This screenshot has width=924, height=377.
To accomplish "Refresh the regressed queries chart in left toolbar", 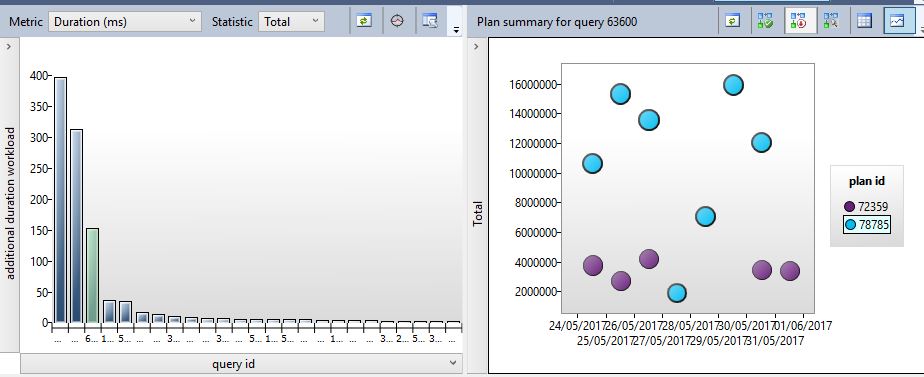I will (x=364, y=21).
